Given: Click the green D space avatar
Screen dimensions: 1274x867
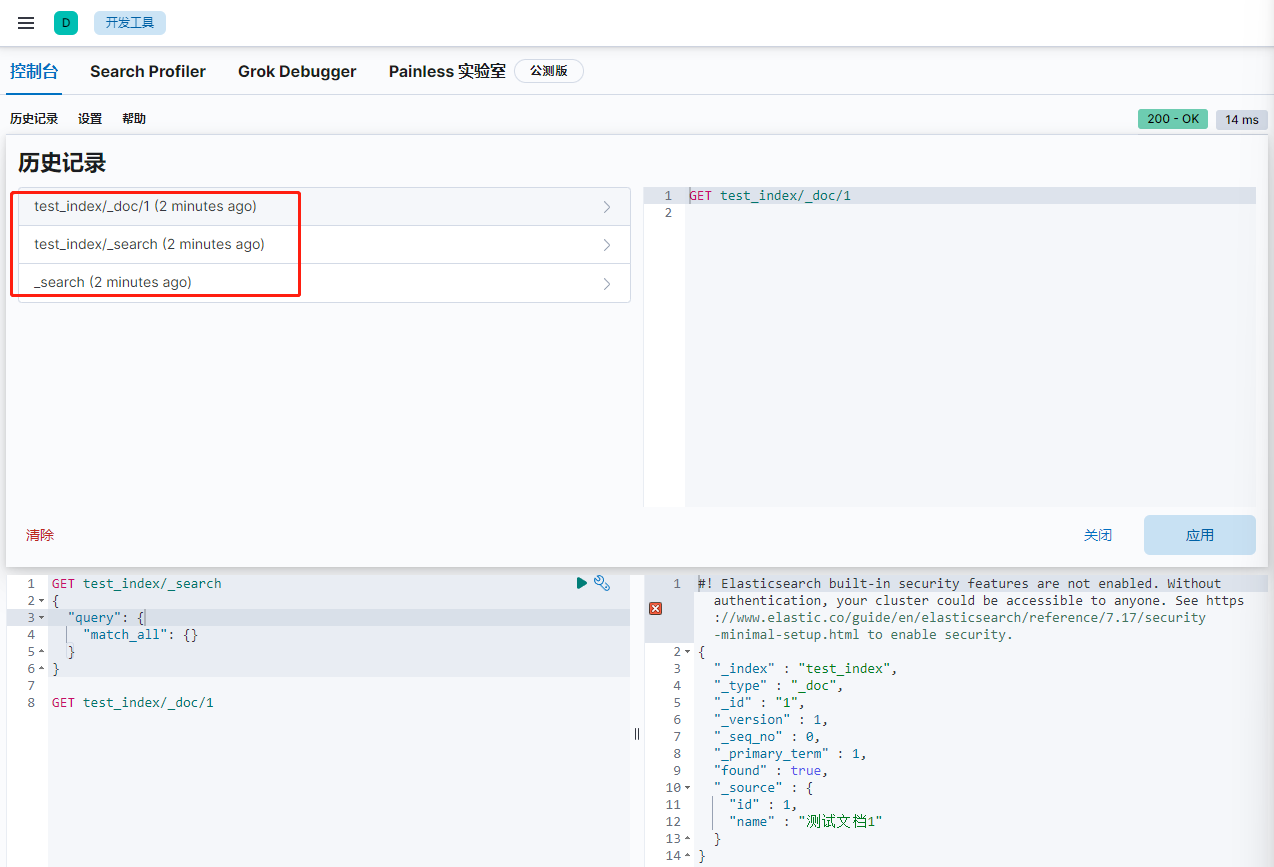Looking at the screenshot, I should [66, 23].
